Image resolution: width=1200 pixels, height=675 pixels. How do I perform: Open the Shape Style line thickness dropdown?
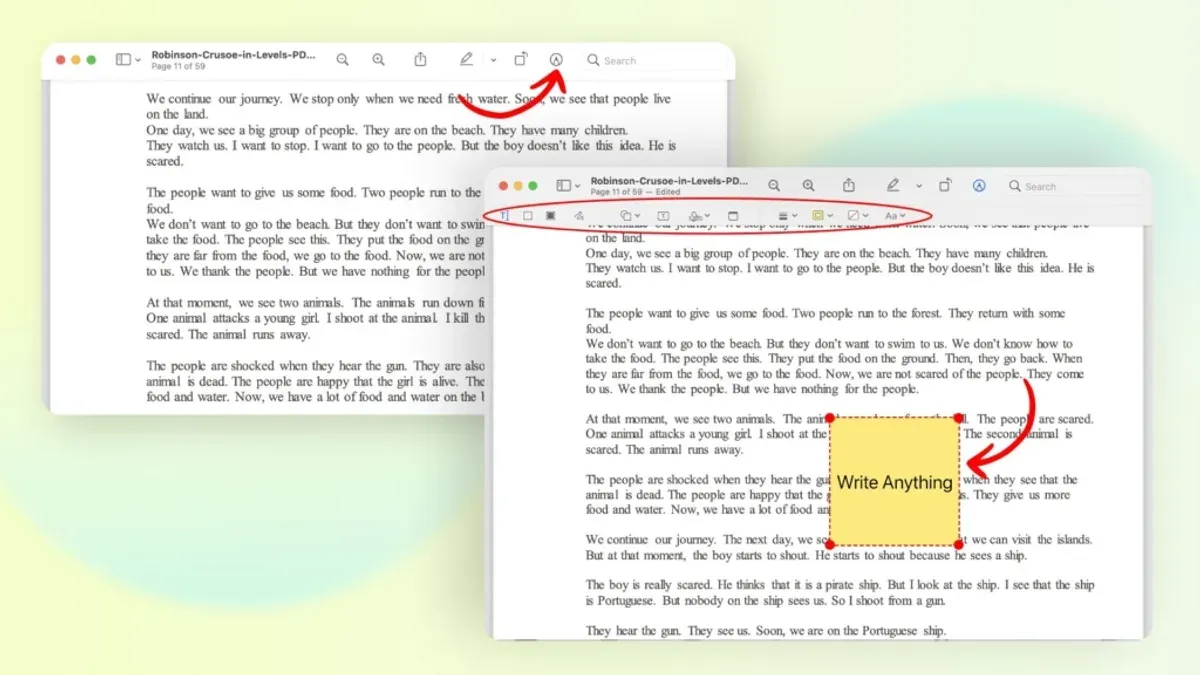(788, 215)
